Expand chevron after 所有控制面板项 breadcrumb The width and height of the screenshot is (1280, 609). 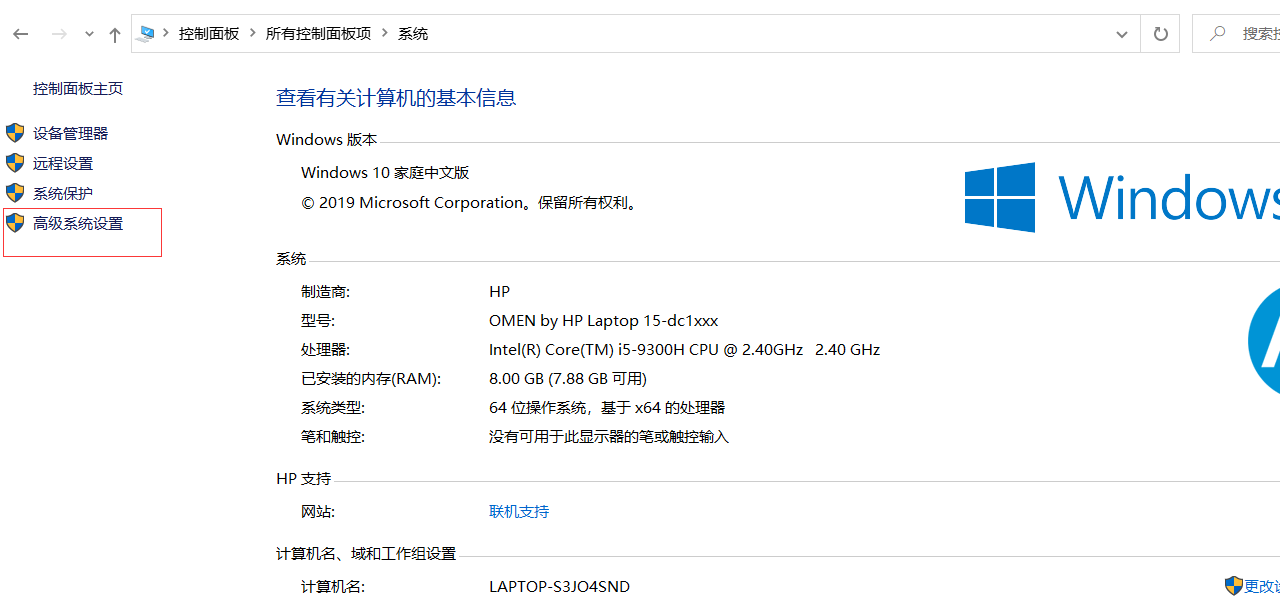385,33
